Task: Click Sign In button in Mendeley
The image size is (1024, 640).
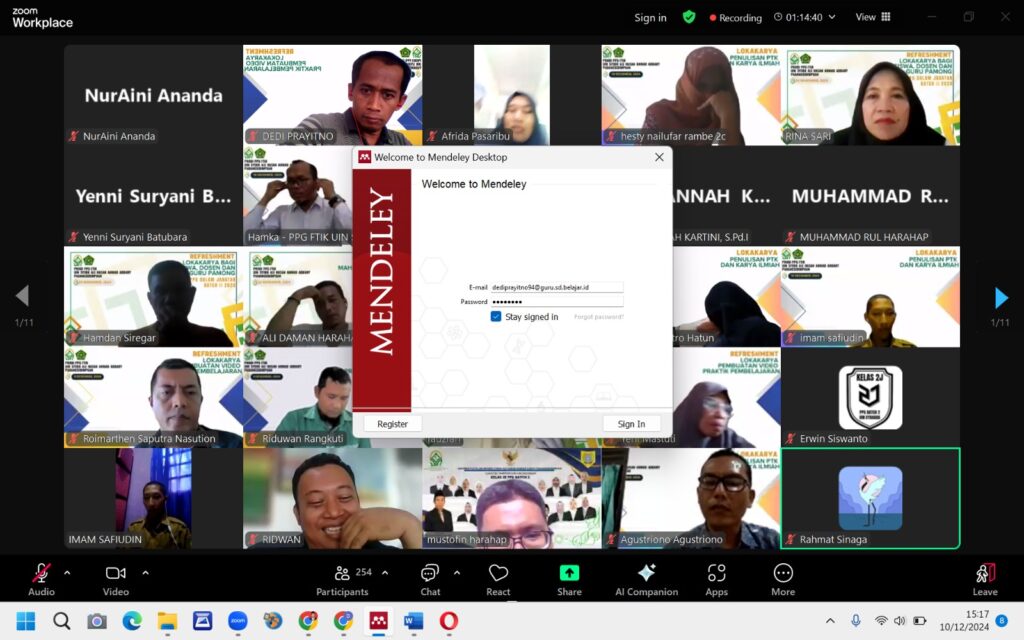Action: (x=632, y=424)
